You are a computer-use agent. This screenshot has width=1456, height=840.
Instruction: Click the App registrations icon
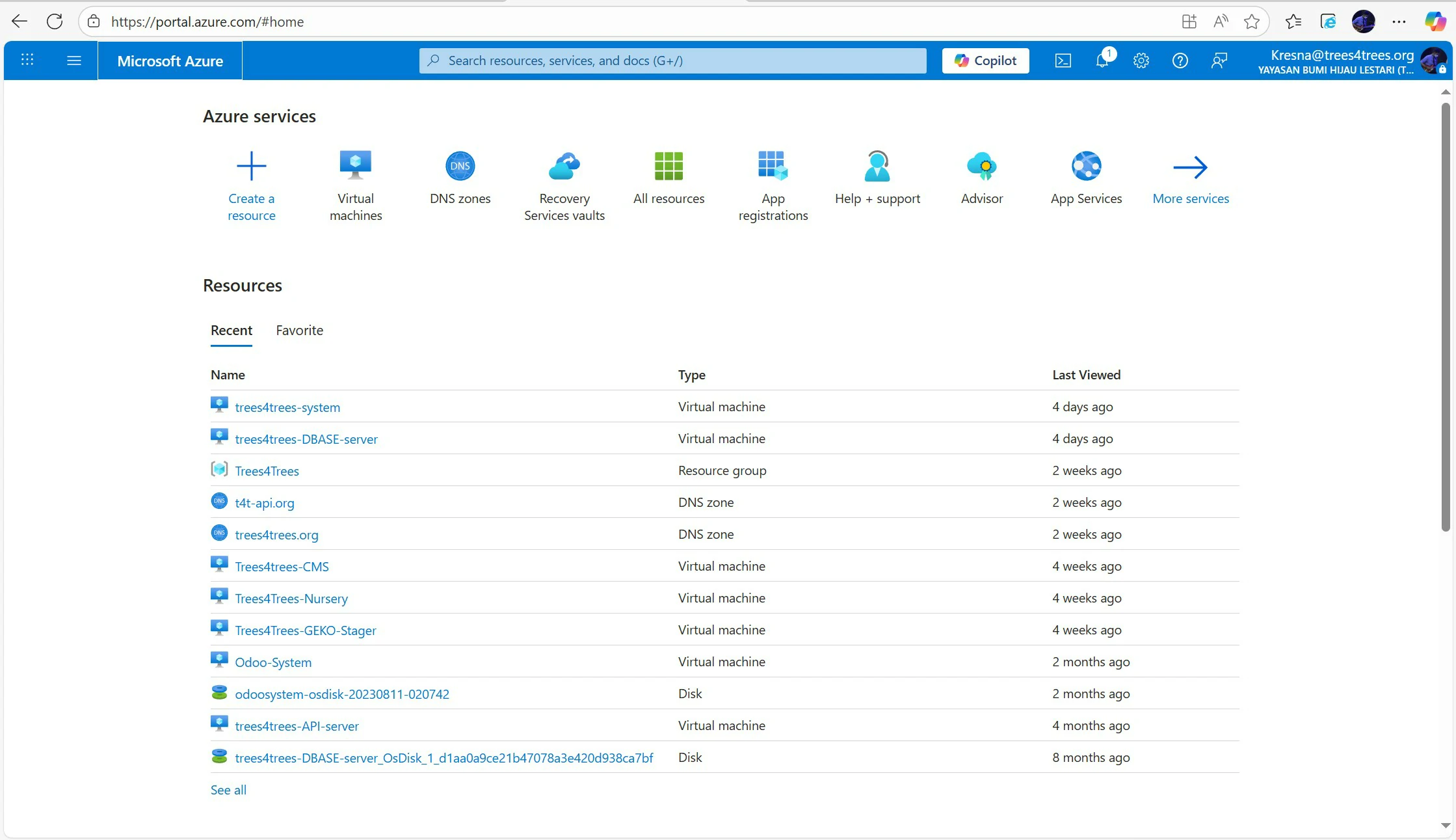[773, 166]
